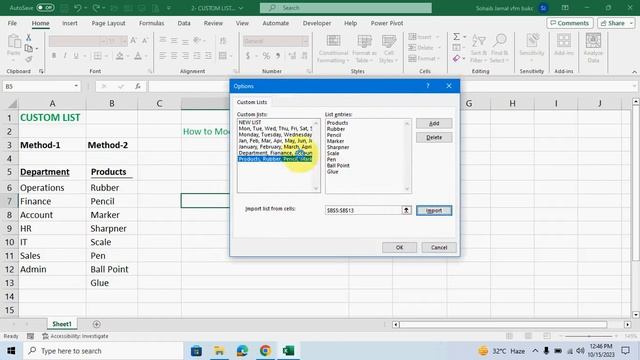Click the Increase Font Size icon

pyautogui.click(x=133, y=41)
